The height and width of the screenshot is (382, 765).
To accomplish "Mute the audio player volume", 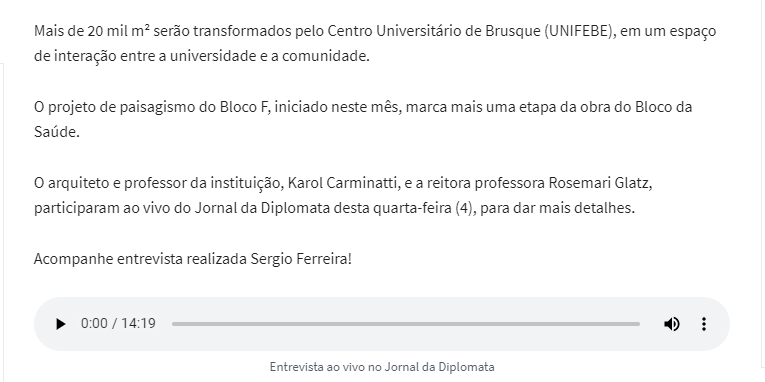I will pos(671,324).
